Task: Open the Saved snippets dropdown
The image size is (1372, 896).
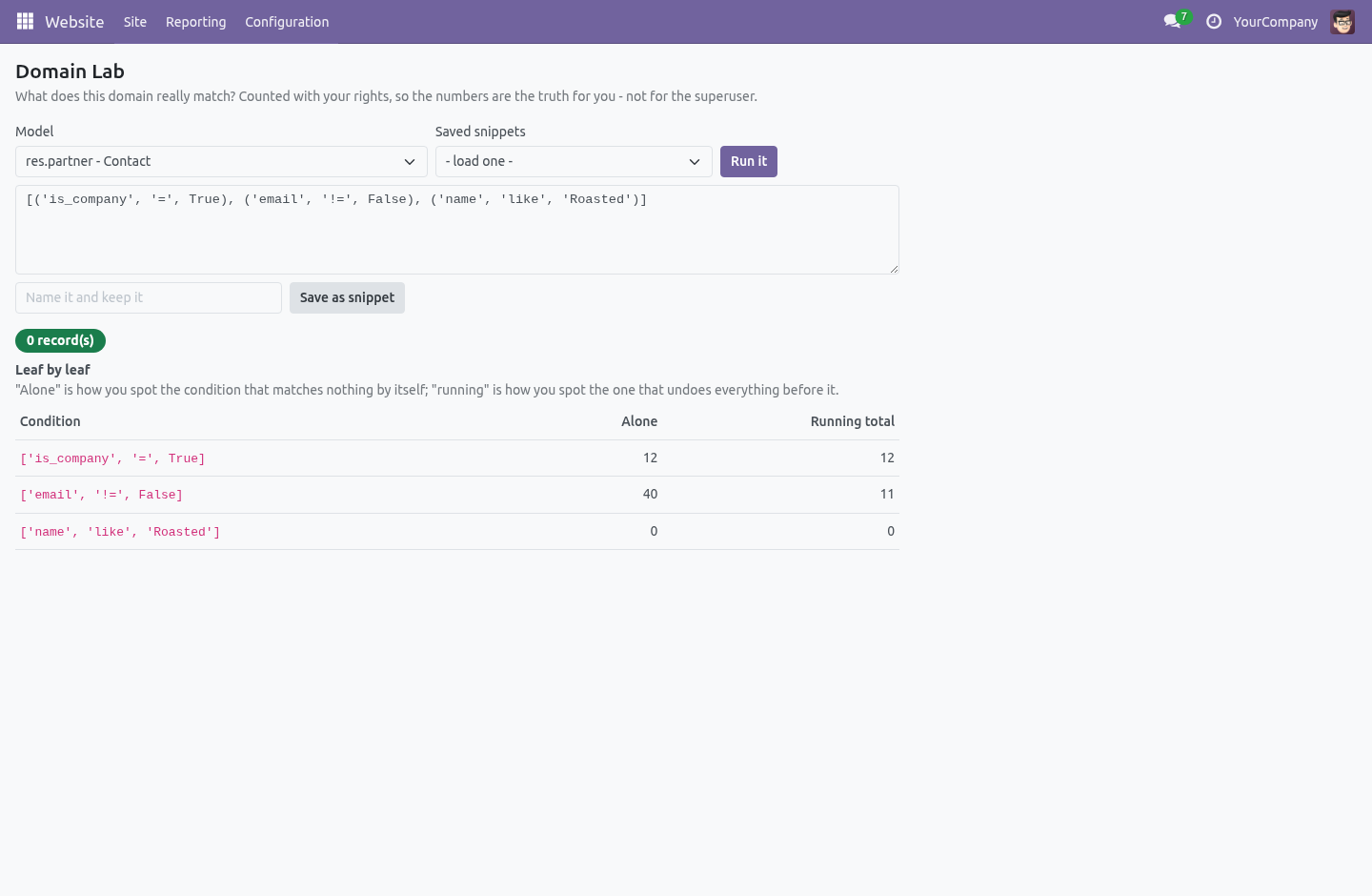Action: [x=574, y=161]
